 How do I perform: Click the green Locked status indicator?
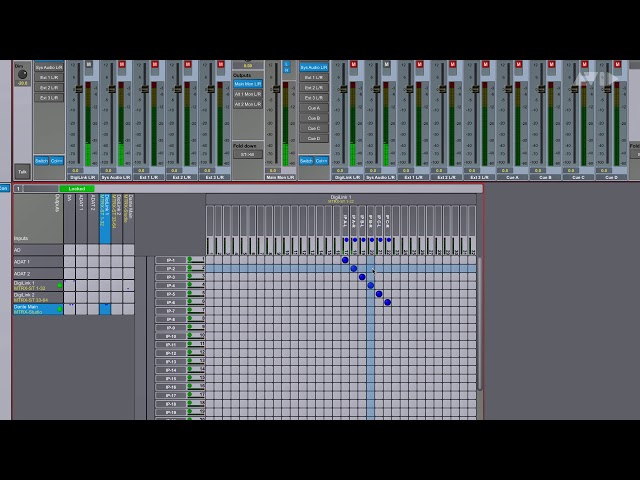coord(77,189)
